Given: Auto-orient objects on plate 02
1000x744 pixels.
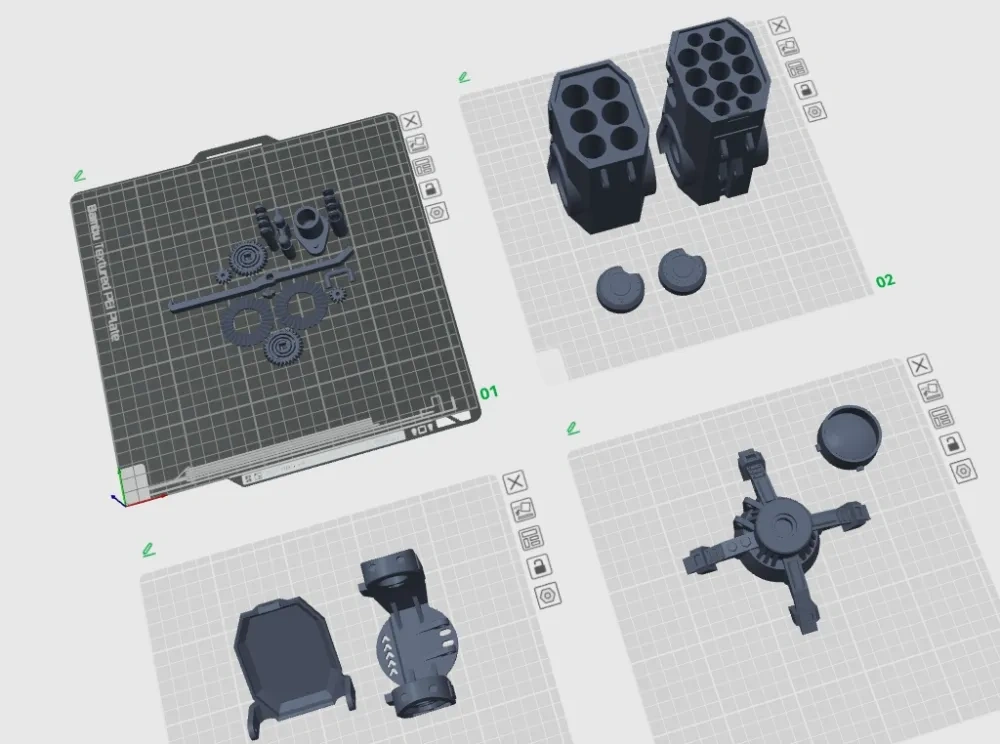Looking at the screenshot, I should (788, 47).
